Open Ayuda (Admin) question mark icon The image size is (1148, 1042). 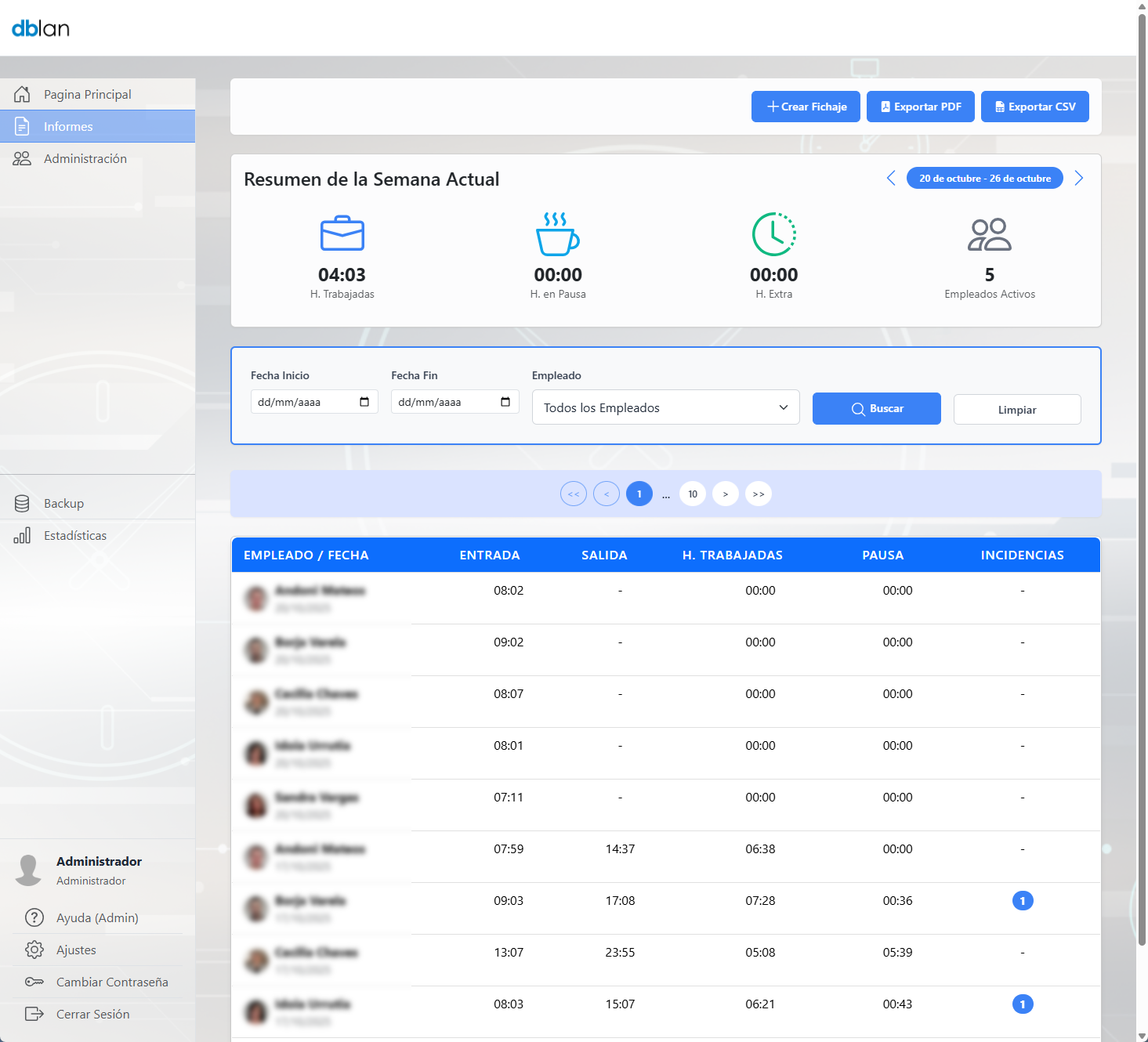point(34,917)
